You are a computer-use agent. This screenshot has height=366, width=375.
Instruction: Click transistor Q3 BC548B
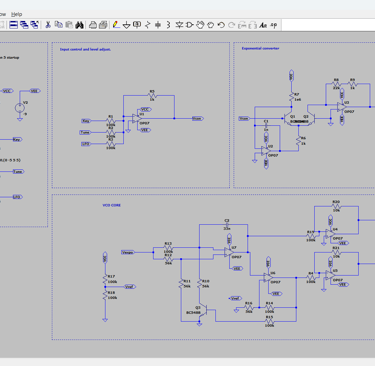pos(203,311)
